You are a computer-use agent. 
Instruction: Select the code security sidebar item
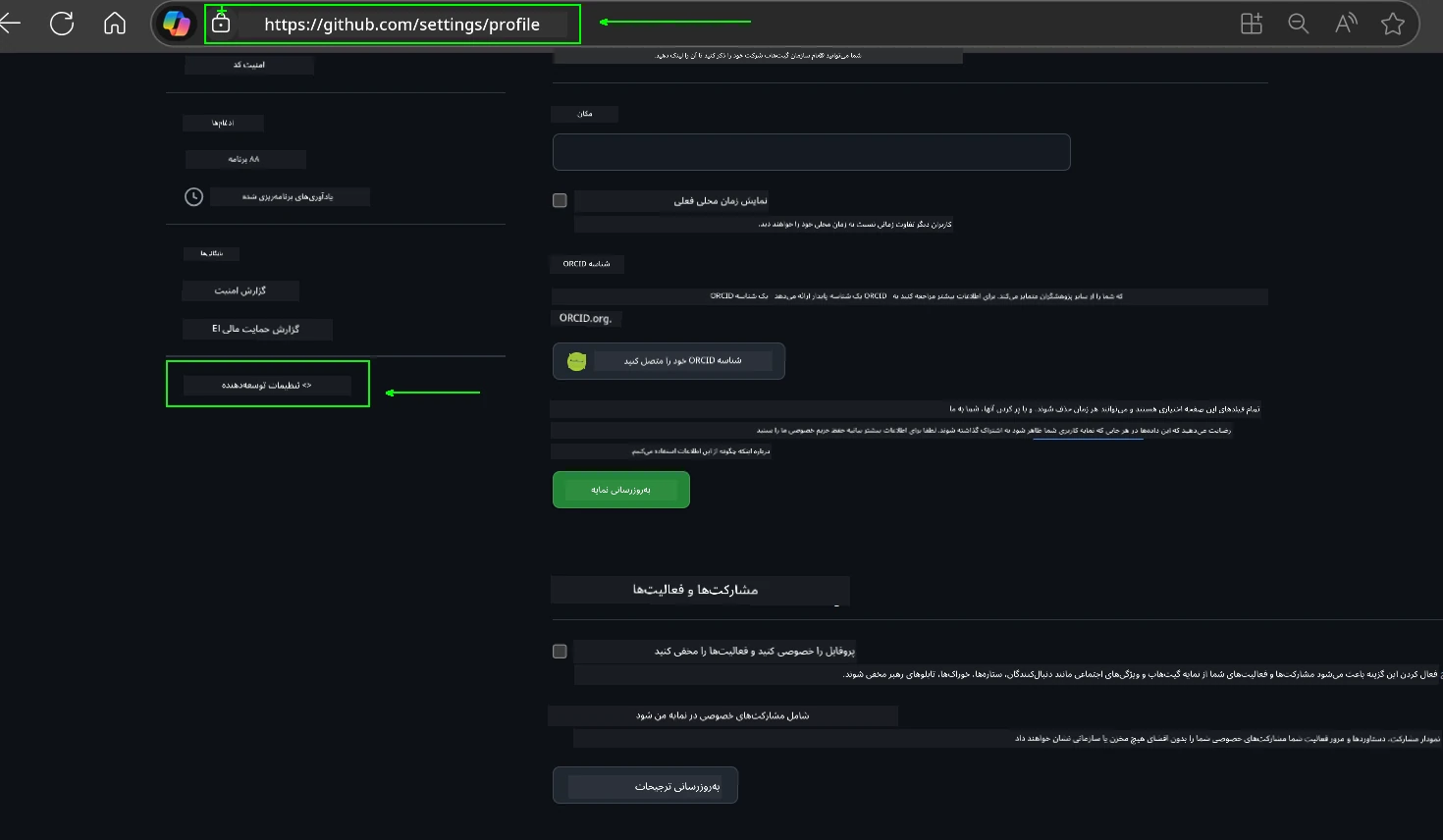point(248,65)
